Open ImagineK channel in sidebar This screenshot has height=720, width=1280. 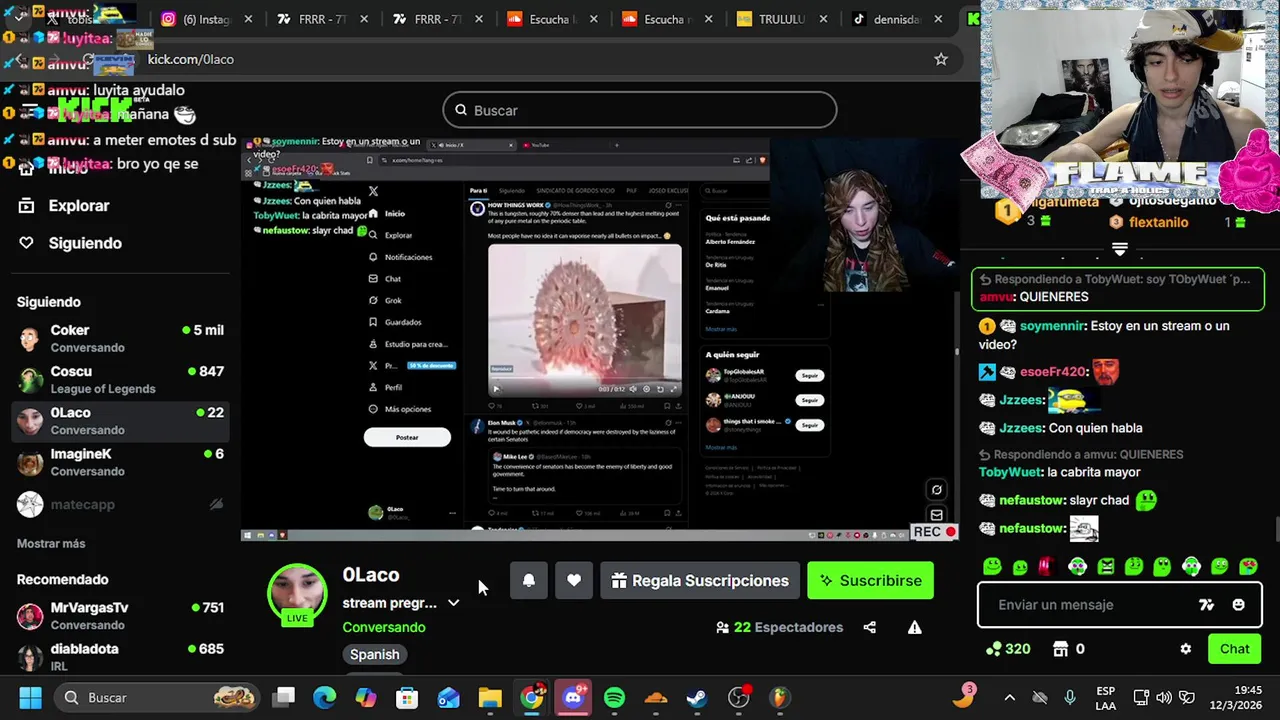120,462
